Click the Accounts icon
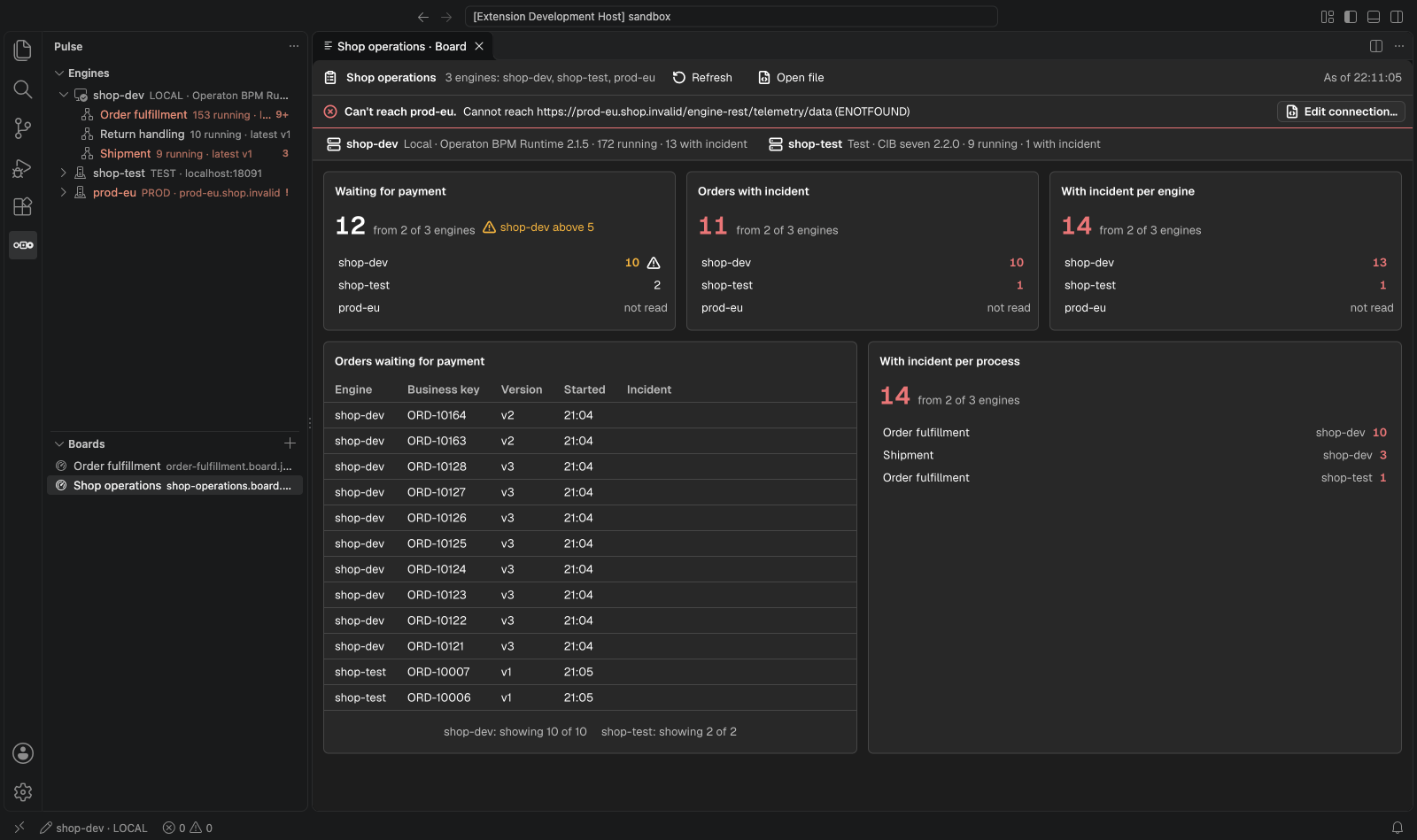The width and height of the screenshot is (1417, 840). (x=23, y=753)
